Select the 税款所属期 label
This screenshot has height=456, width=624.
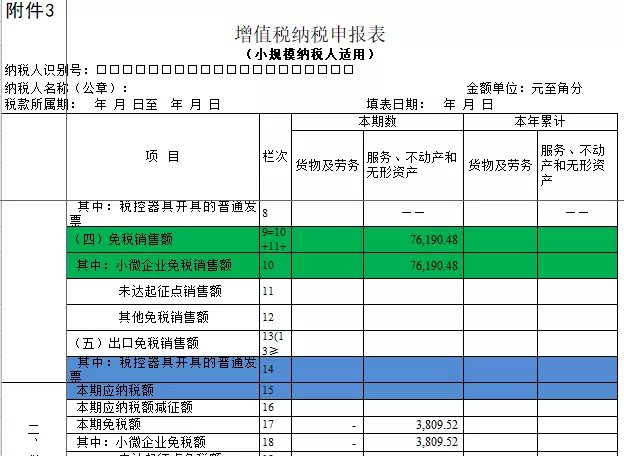tap(40, 105)
